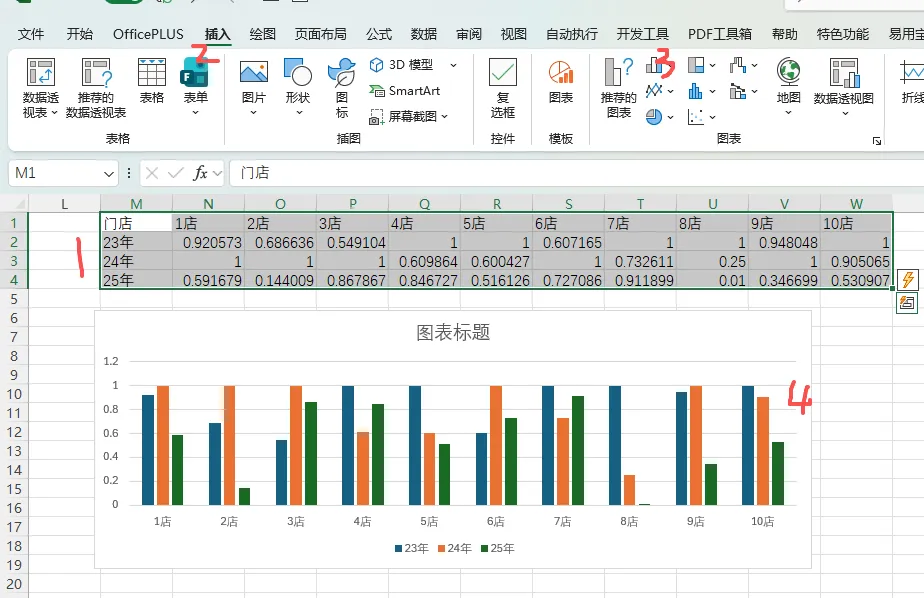
Task: Open the File (文件) tab
Action: (x=31, y=34)
